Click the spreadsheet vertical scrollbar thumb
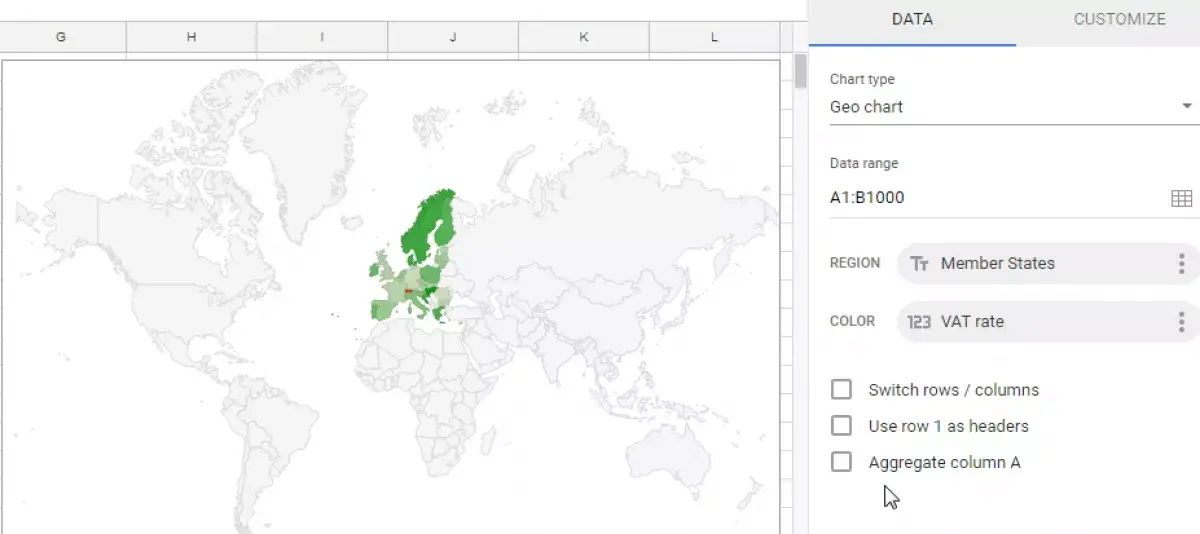This screenshot has width=1200, height=534. pyautogui.click(x=800, y=70)
